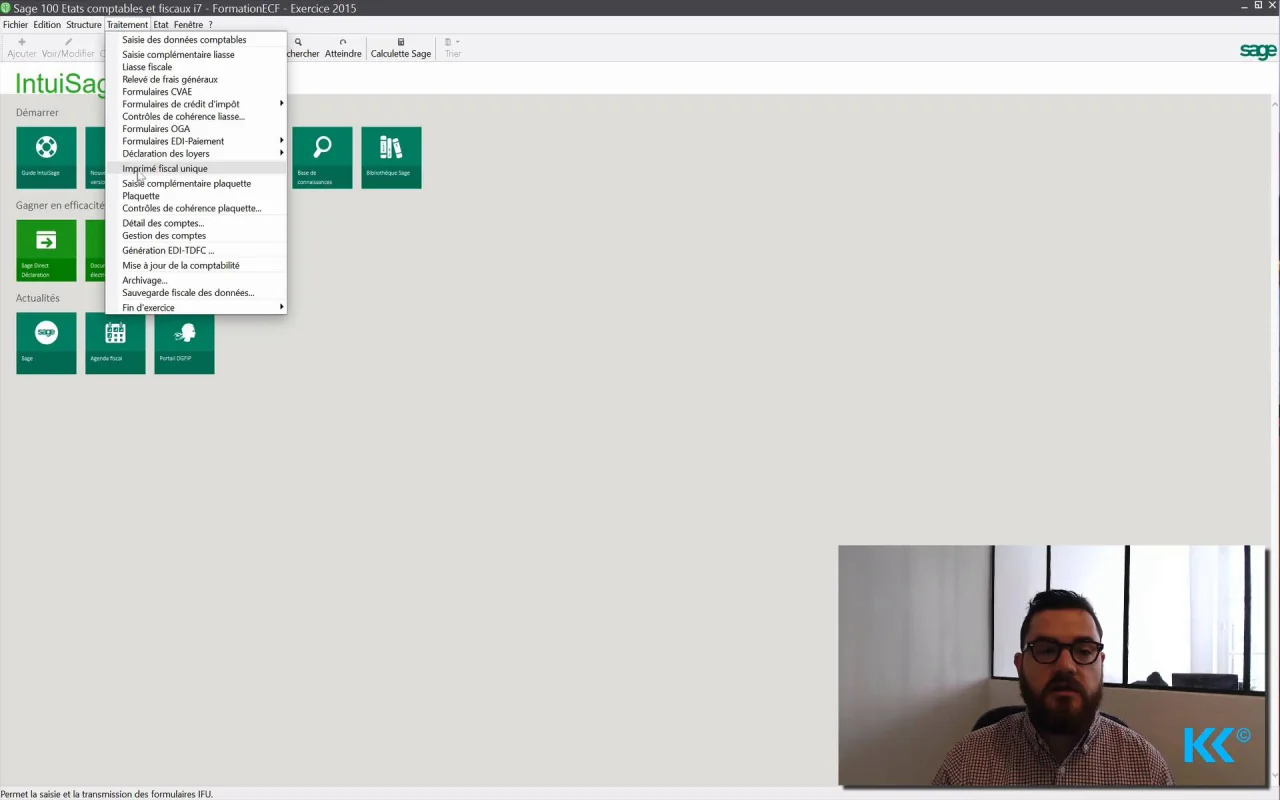Select Contrôles de cohérence plaquette...
Screen dimensions: 1280x800
196,208
